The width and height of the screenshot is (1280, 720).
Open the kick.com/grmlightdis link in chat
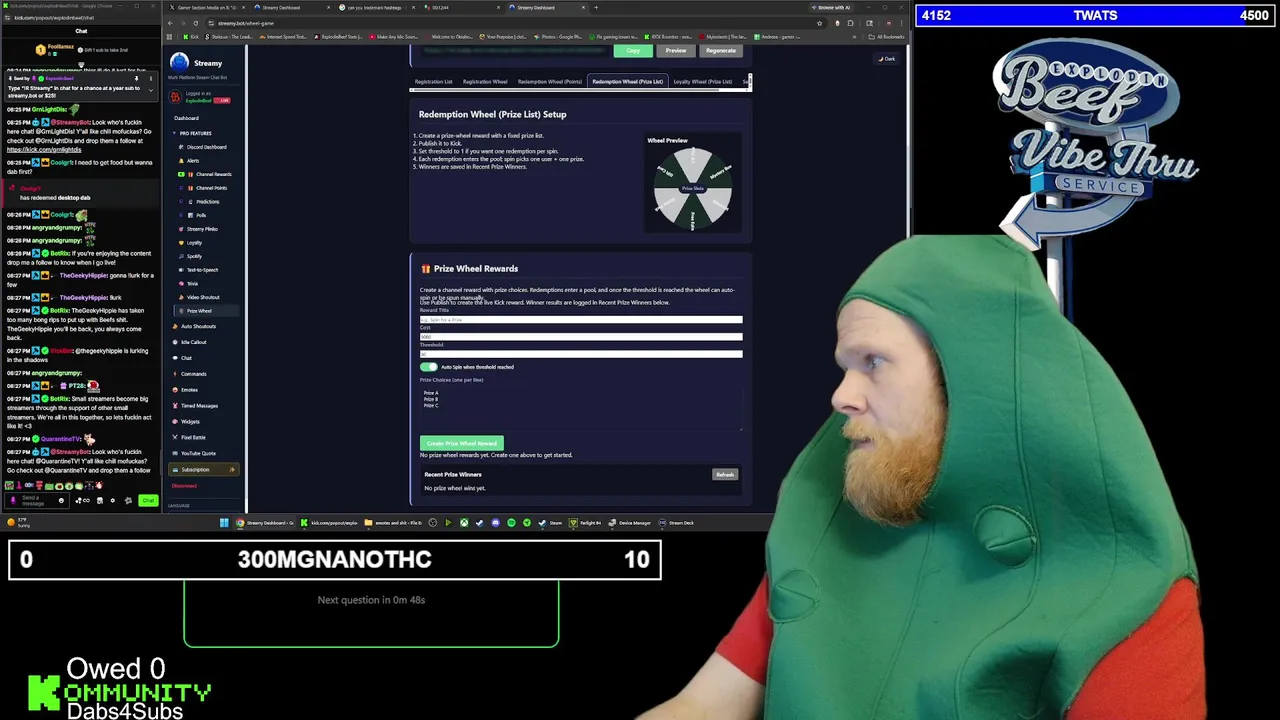click(44, 150)
